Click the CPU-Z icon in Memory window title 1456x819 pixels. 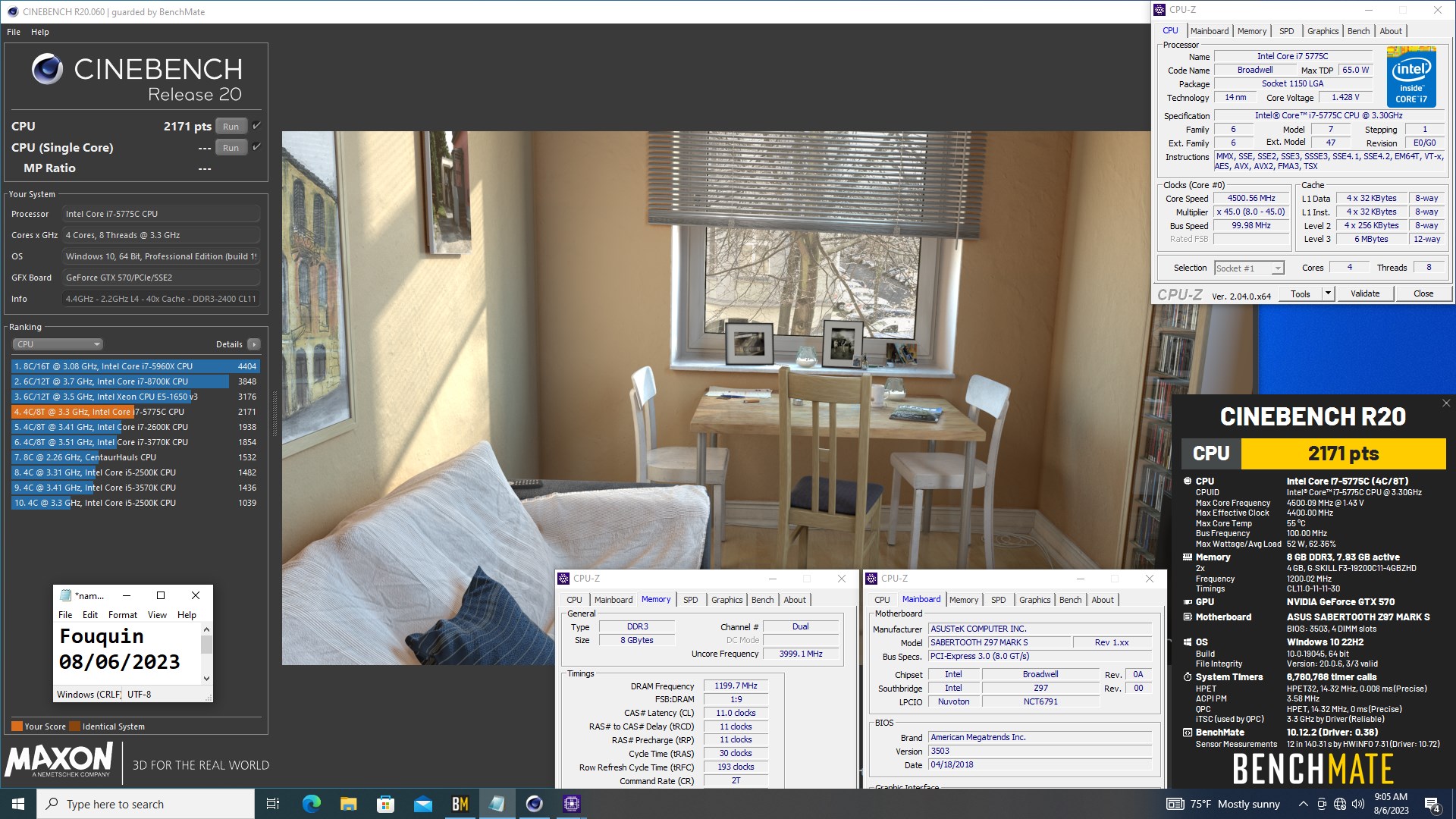coord(563,579)
